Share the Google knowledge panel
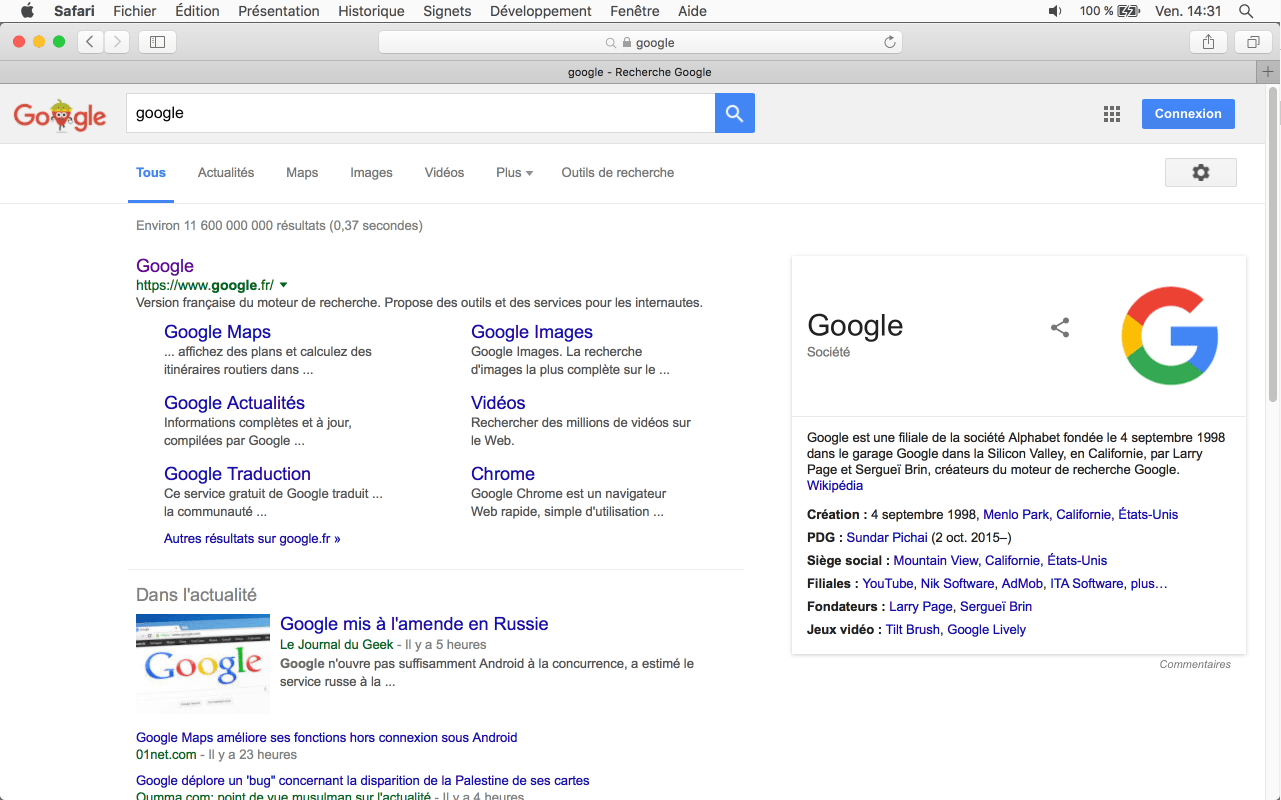 click(x=1060, y=327)
